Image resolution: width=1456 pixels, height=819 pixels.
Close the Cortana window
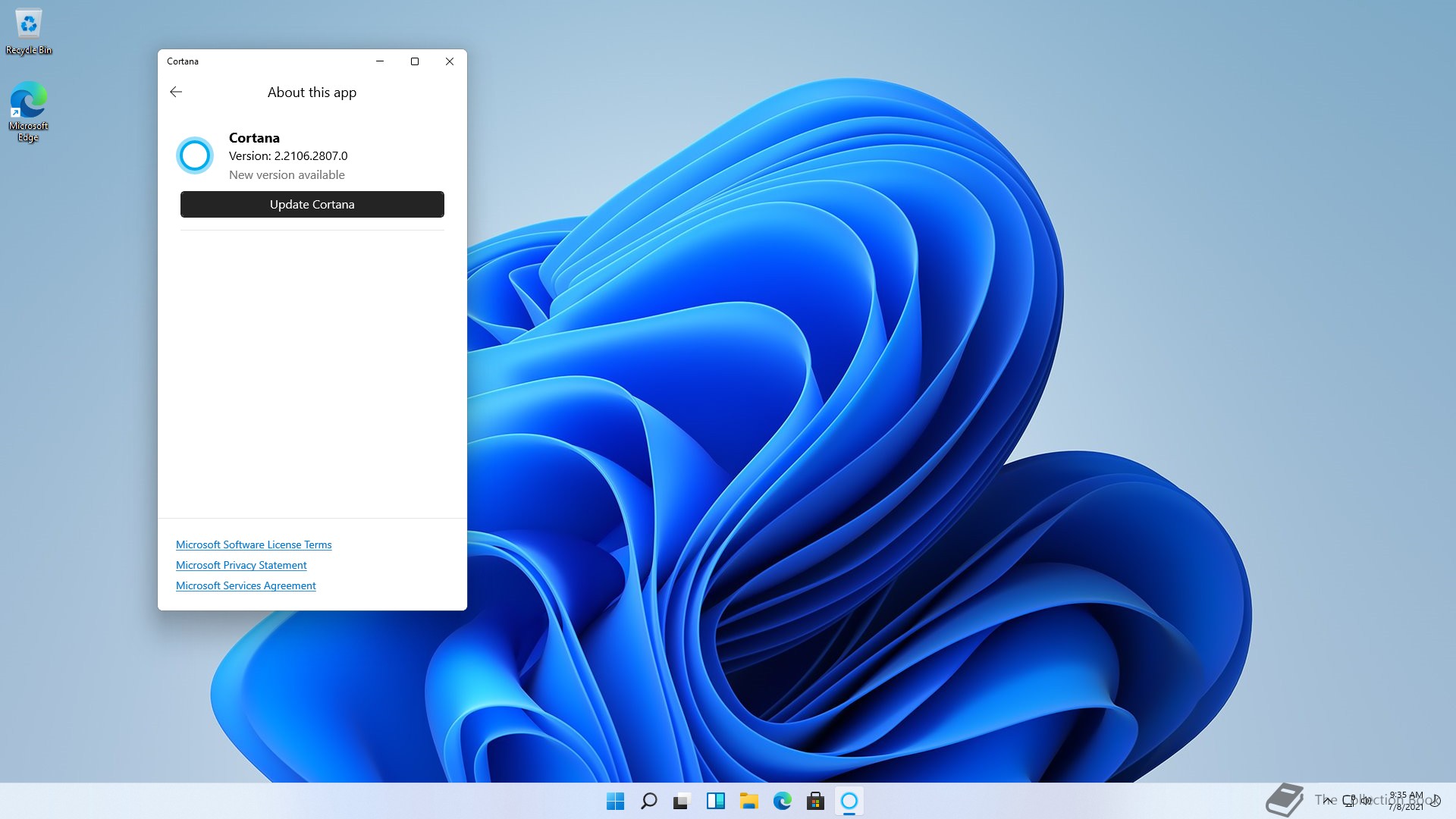click(450, 61)
